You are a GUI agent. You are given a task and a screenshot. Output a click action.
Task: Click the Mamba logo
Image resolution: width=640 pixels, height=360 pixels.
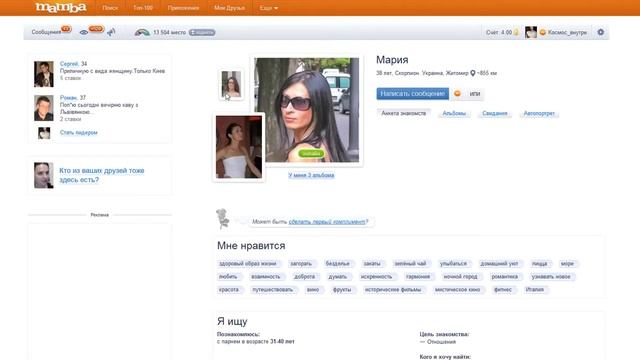(61, 7)
